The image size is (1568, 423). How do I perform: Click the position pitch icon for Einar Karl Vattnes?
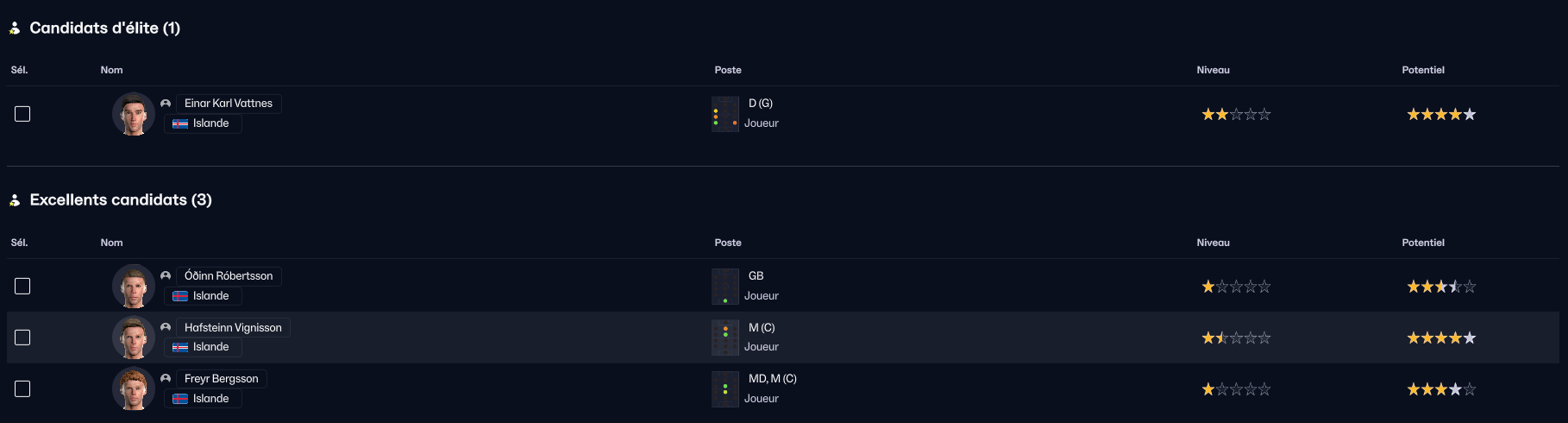tap(725, 114)
